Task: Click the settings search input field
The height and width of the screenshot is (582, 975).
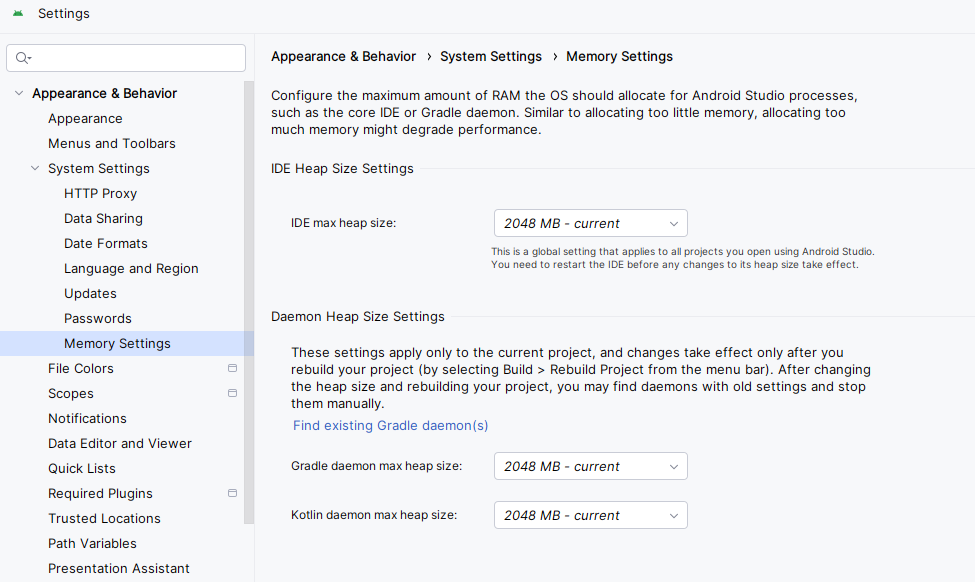Action: pos(126,58)
